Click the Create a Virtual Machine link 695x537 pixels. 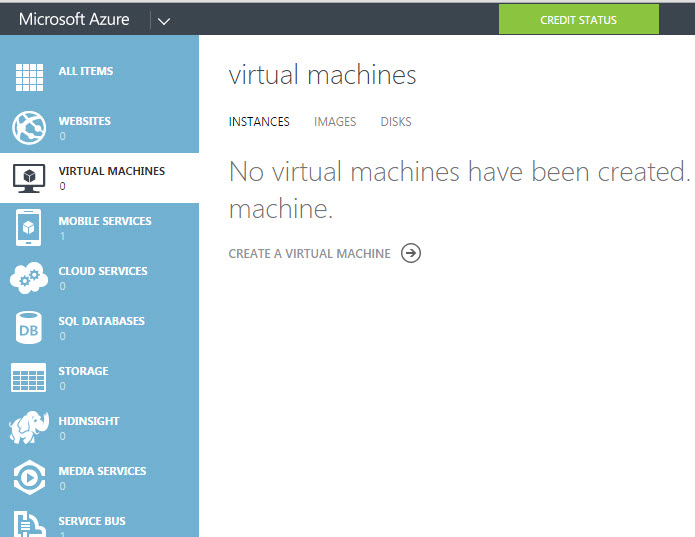(x=309, y=253)
